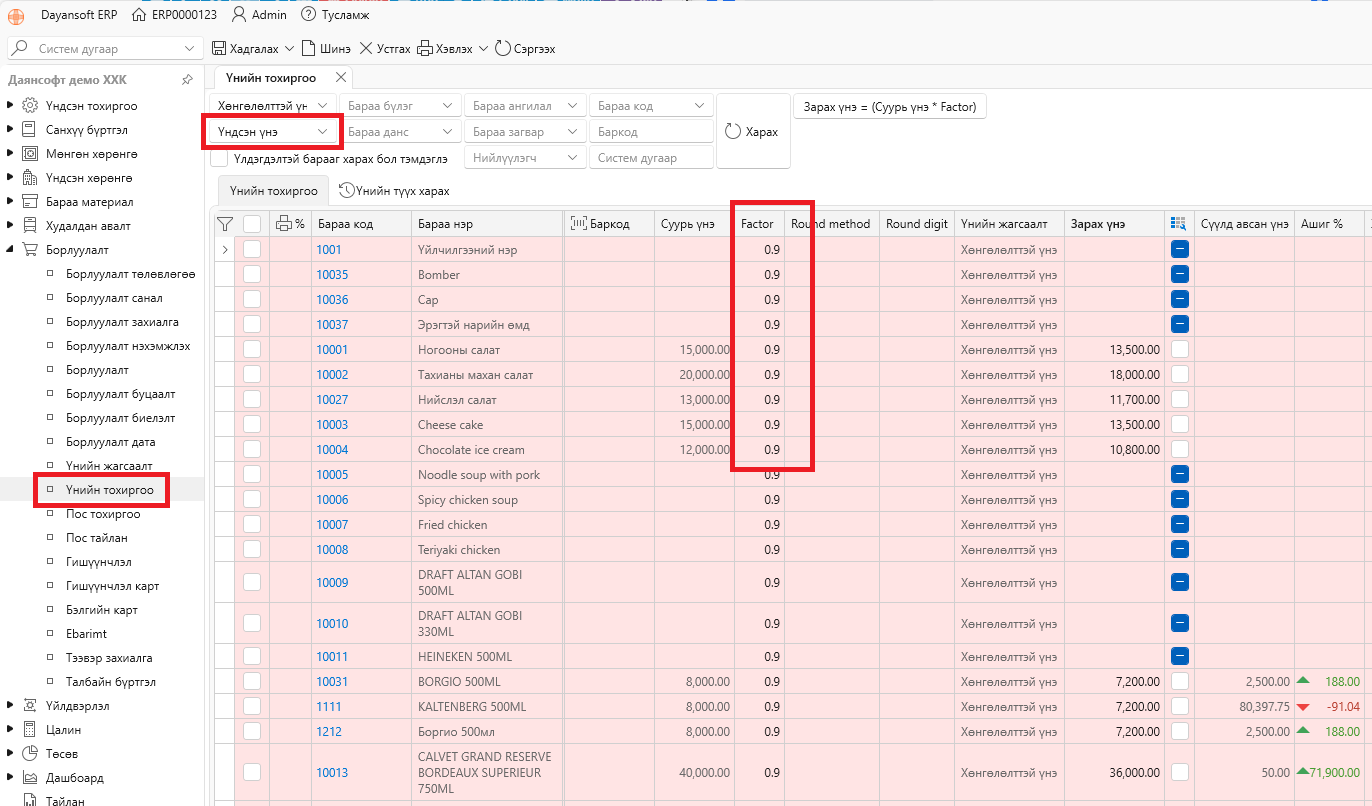Click the Шинэ new document icon

pyautogui.click(x=308, y=48)
